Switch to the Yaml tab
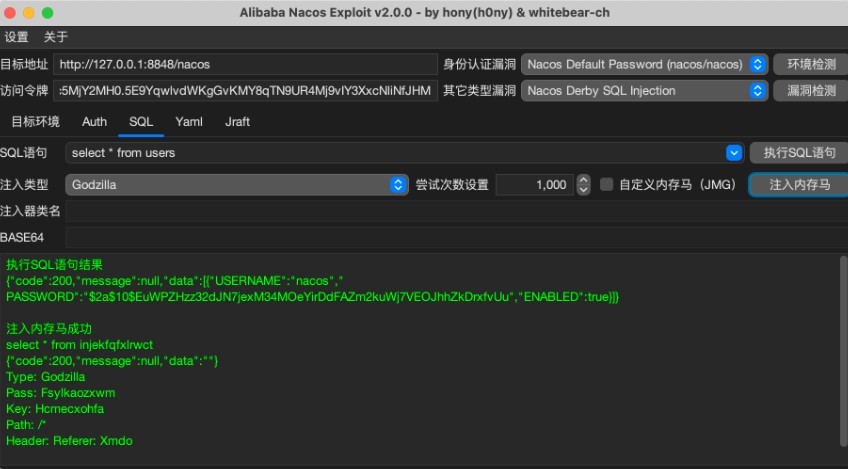The height and width of the screenshot is (469, 848). 189,122
